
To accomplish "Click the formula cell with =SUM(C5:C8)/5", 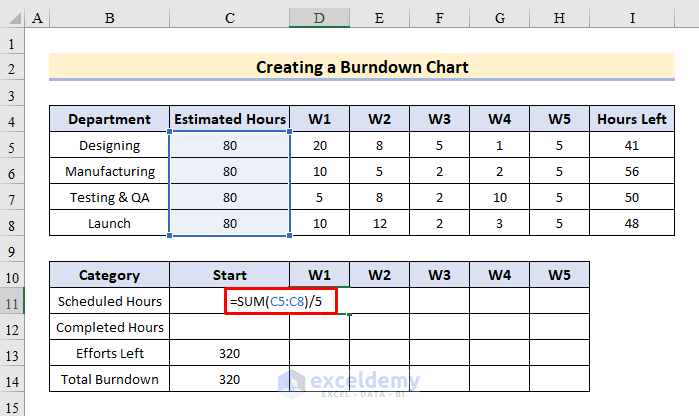I will click(281, 300).
